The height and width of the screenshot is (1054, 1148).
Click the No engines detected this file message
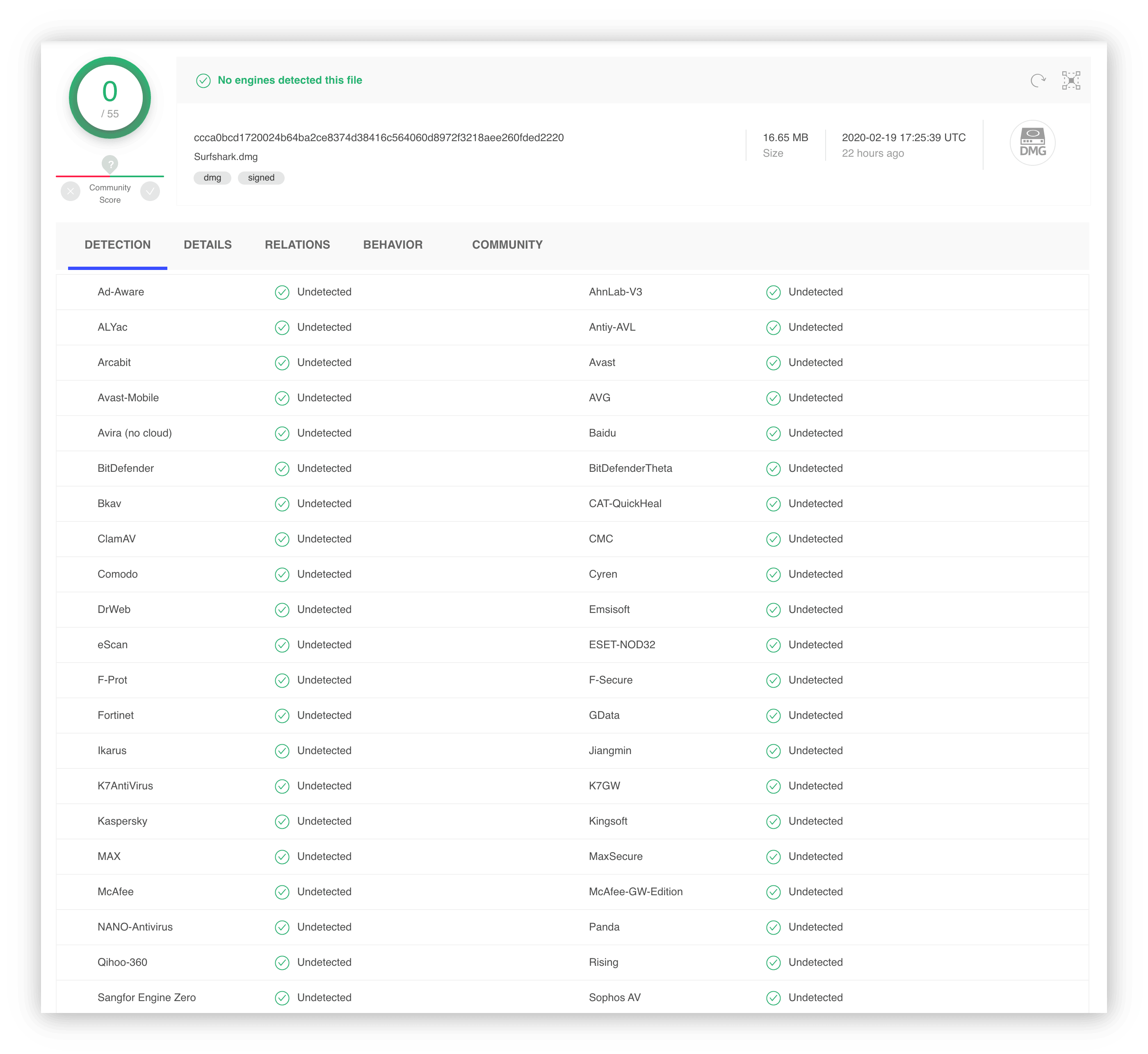point(290,80)
